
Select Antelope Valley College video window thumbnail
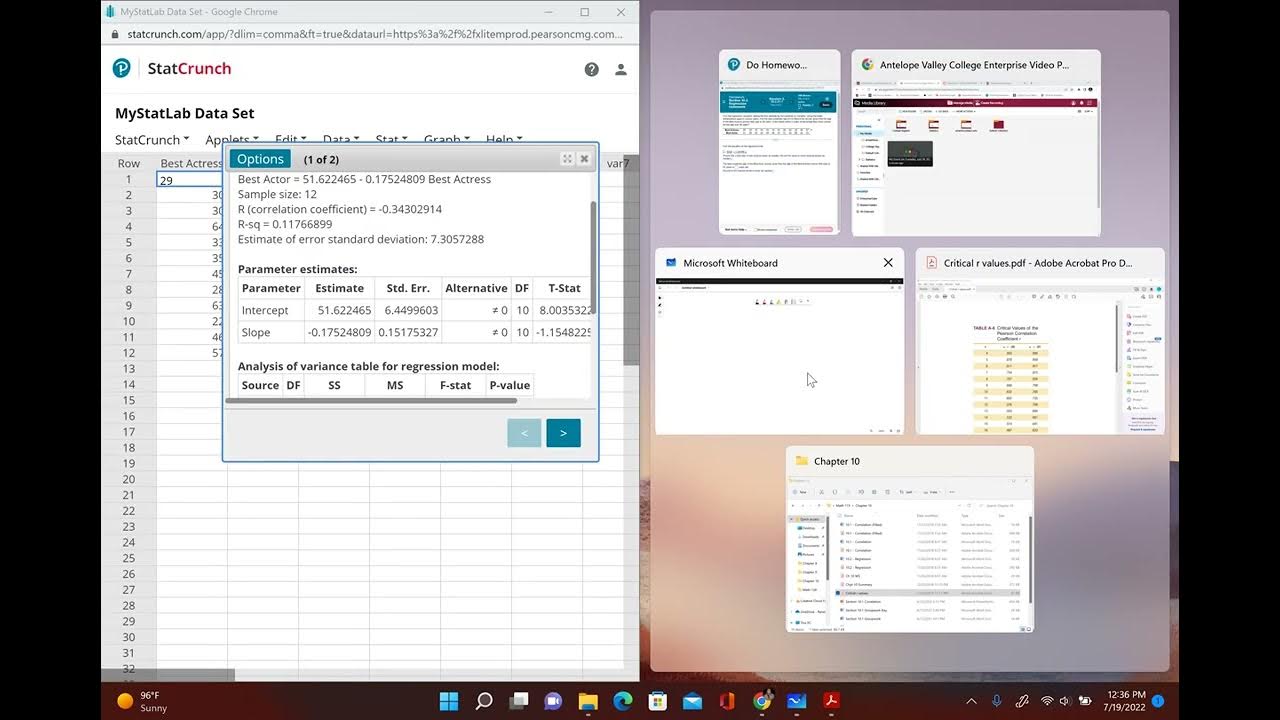(x=976, y=142)
